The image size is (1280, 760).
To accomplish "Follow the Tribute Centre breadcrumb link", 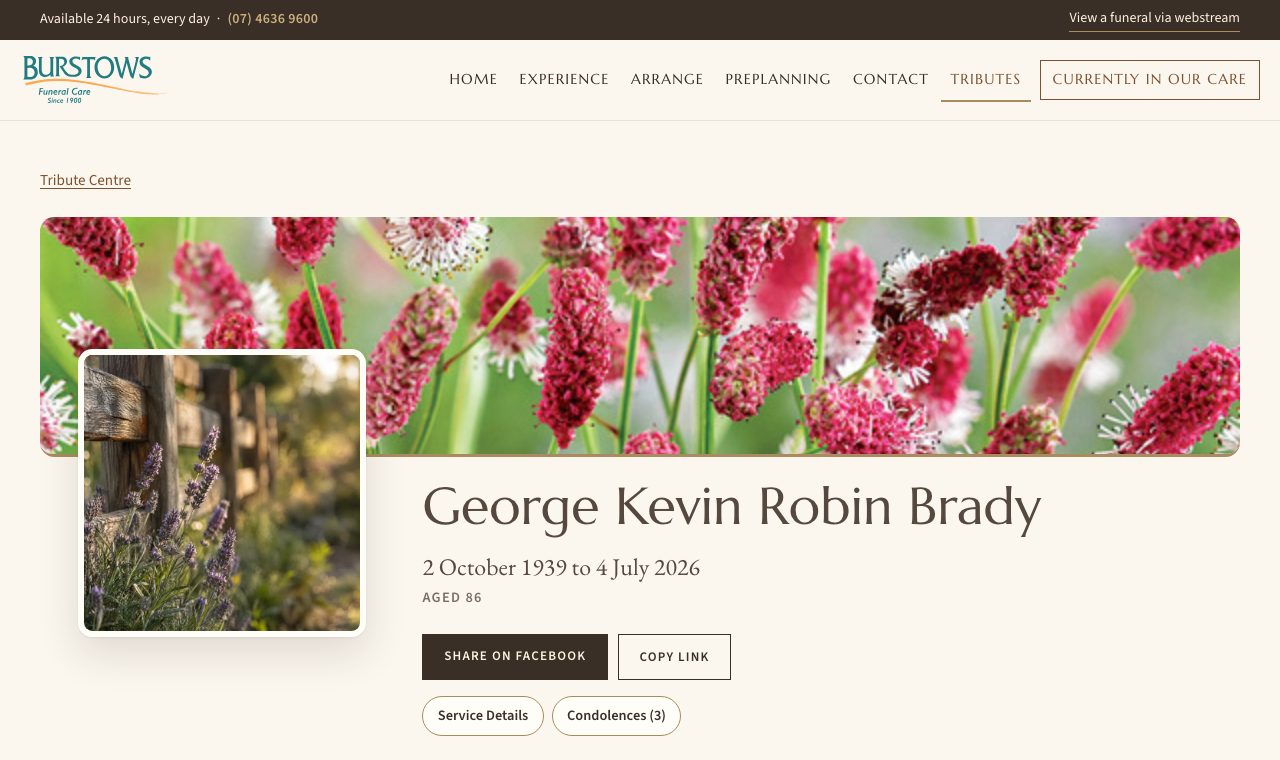I will [x=85, y=181].
